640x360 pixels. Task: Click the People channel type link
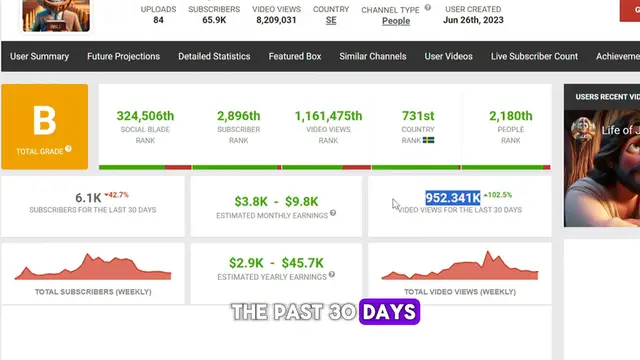[x=396, y=21]
